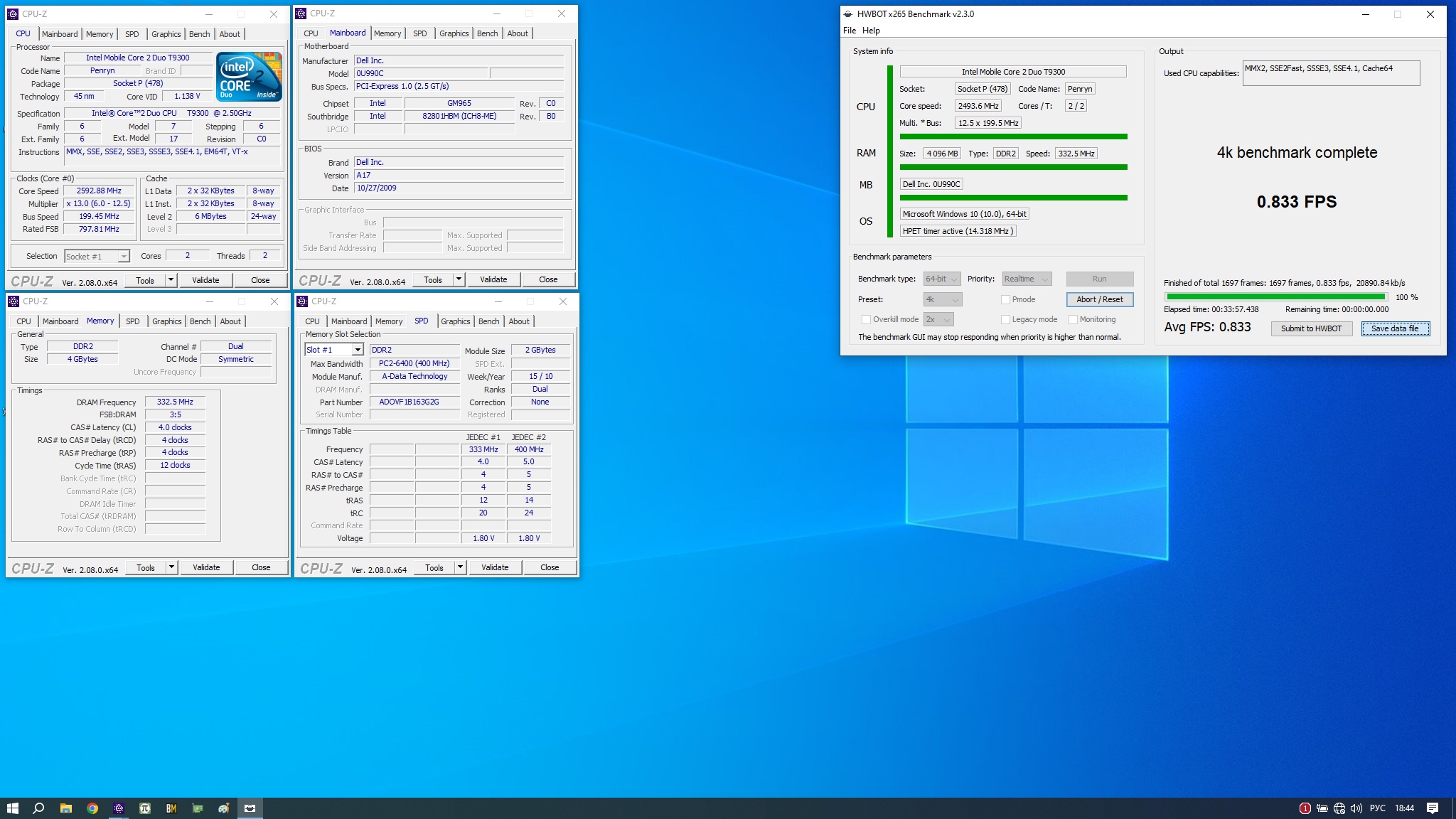
Task: Toggle the Overkill mode checkbox
Action: point(866,319)
